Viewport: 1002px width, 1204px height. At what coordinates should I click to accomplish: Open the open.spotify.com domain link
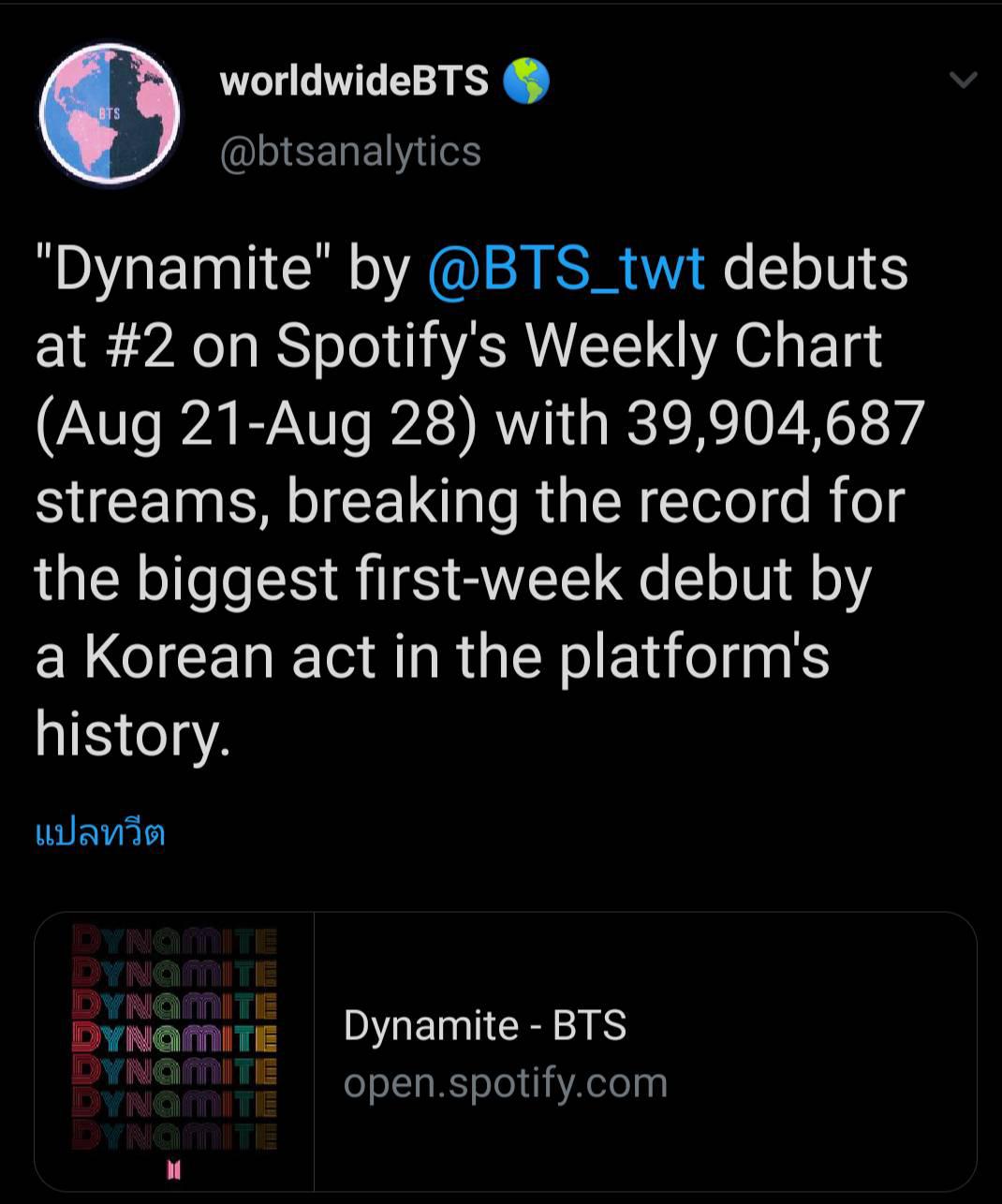[x=506, y=1083]
